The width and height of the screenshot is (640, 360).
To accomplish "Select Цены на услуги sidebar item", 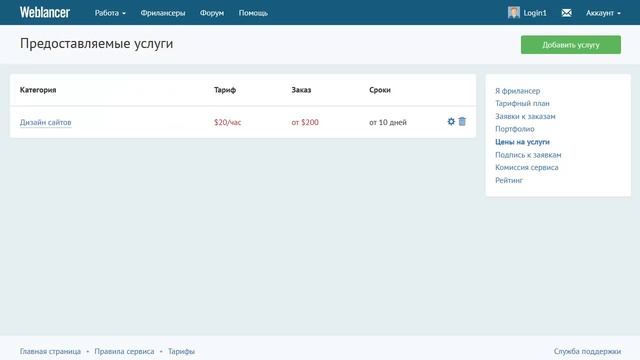I will click(x=522, y=142).
